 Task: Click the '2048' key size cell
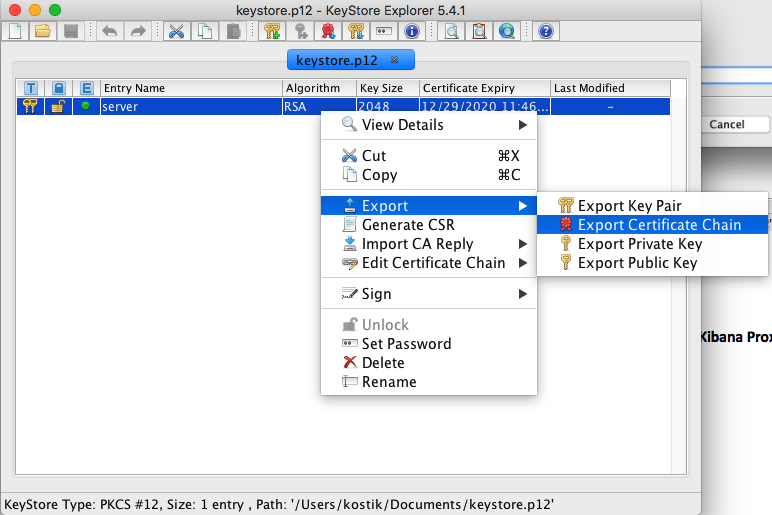coord(388,106)
